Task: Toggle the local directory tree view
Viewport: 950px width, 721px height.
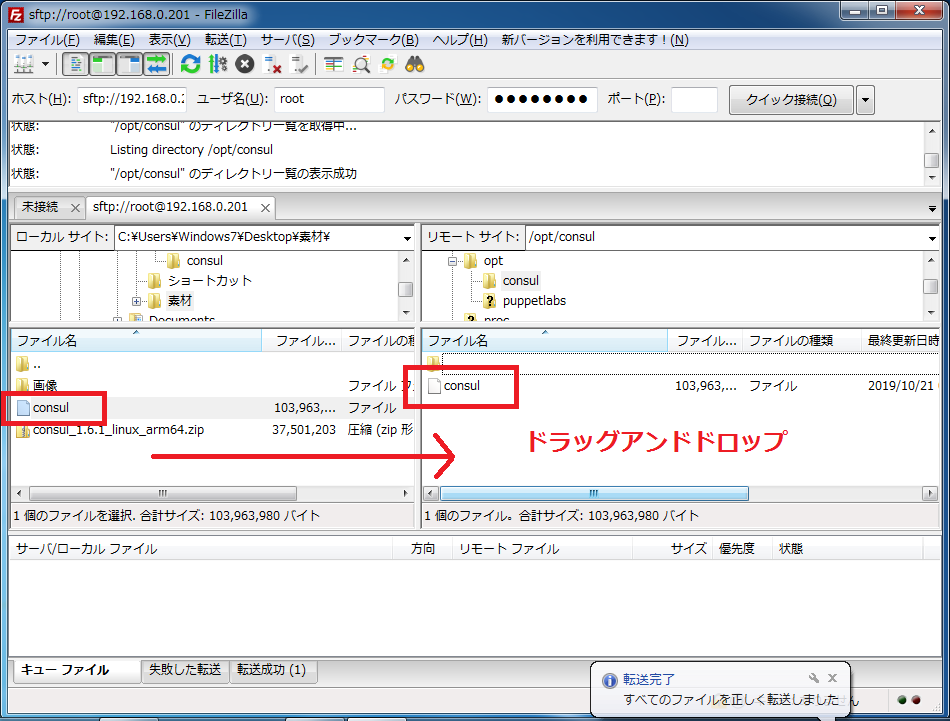Action: tap(102, 64)
